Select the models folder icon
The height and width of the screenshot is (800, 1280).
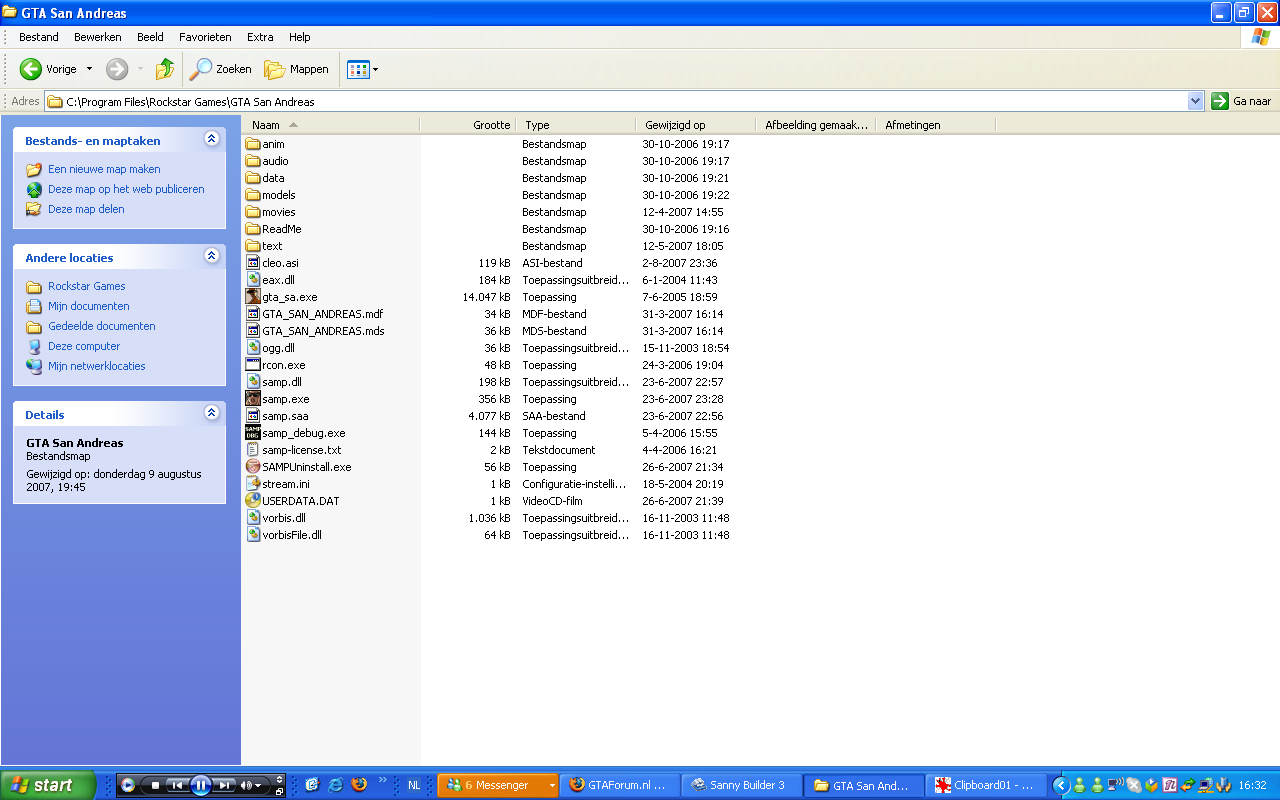click(x=253, y=195)
